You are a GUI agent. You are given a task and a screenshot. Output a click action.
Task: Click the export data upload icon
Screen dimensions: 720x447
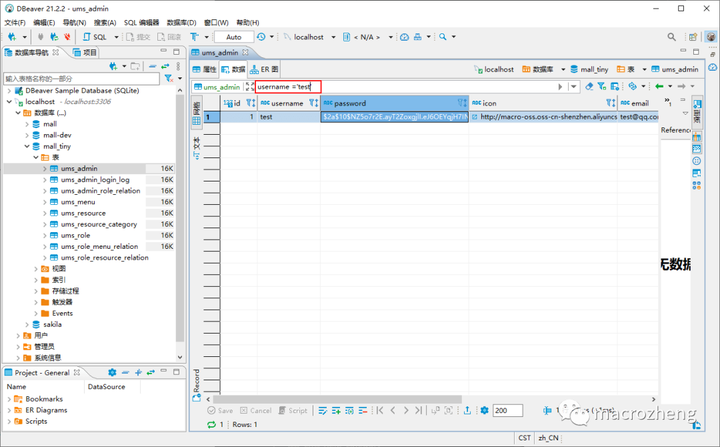point(467,410)
